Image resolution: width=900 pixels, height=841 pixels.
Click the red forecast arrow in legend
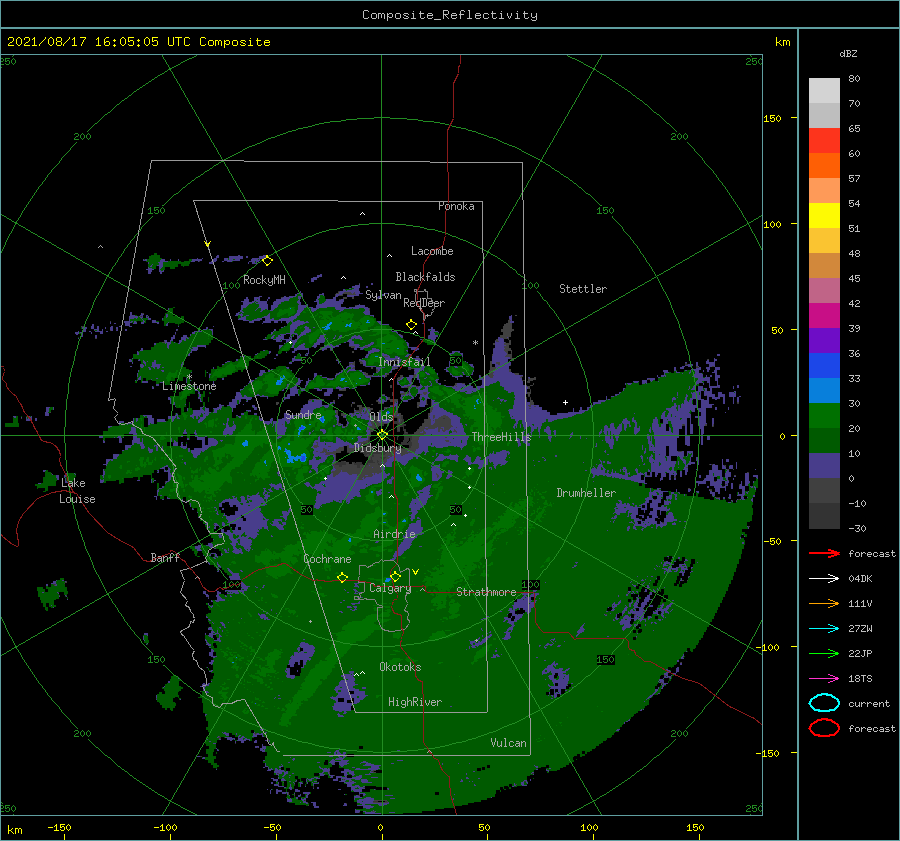click(824, 553)
